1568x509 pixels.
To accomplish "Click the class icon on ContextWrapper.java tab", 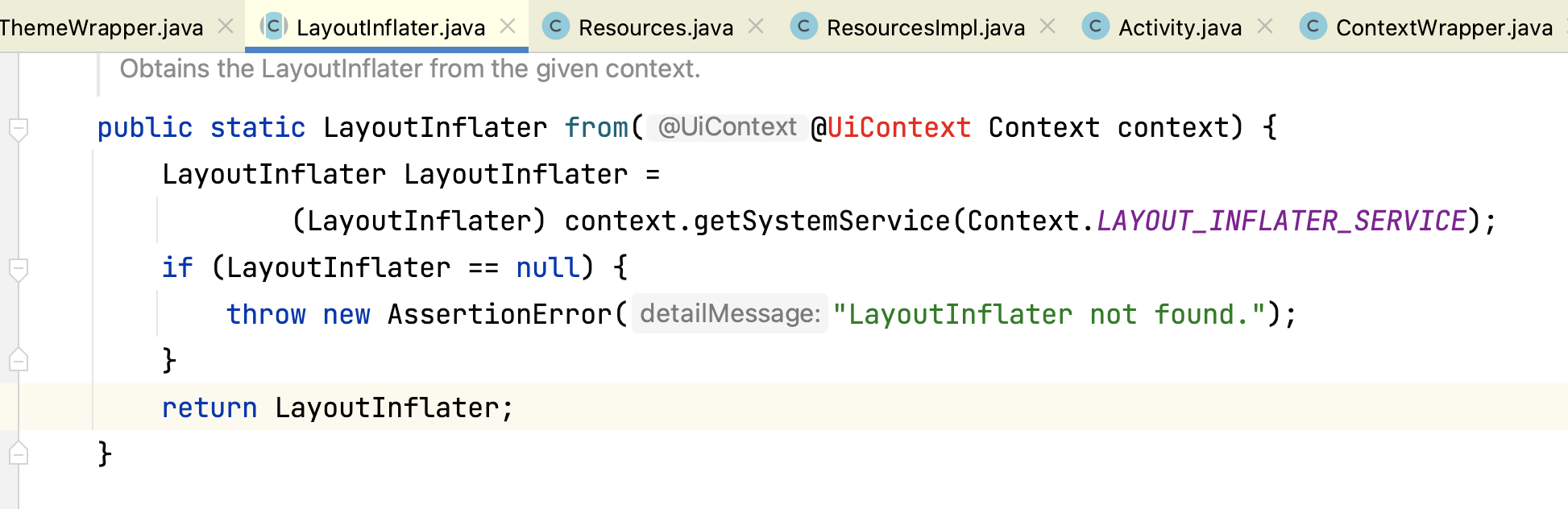I will (1313, 27).
